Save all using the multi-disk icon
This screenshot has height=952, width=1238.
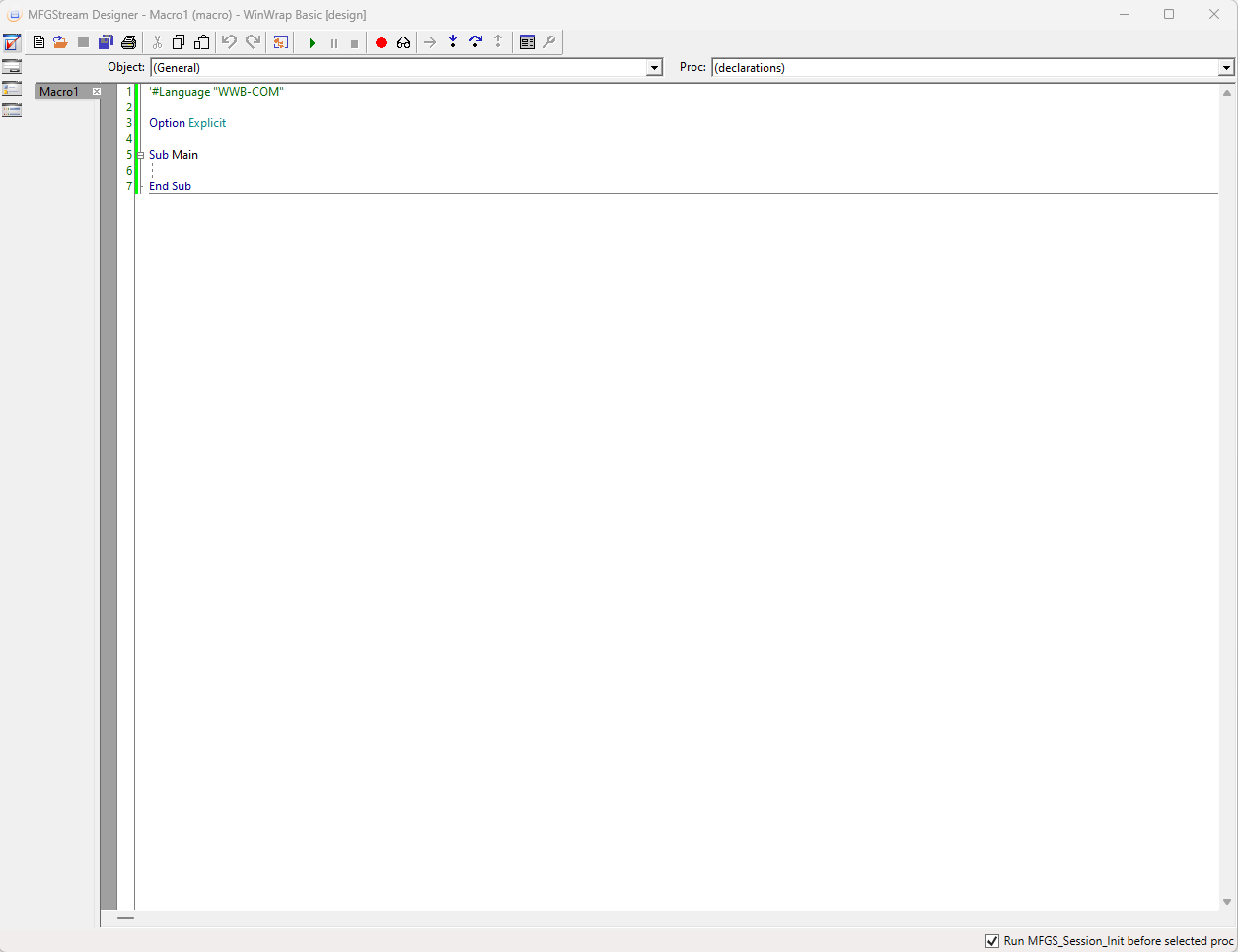[x=106, y=42]
